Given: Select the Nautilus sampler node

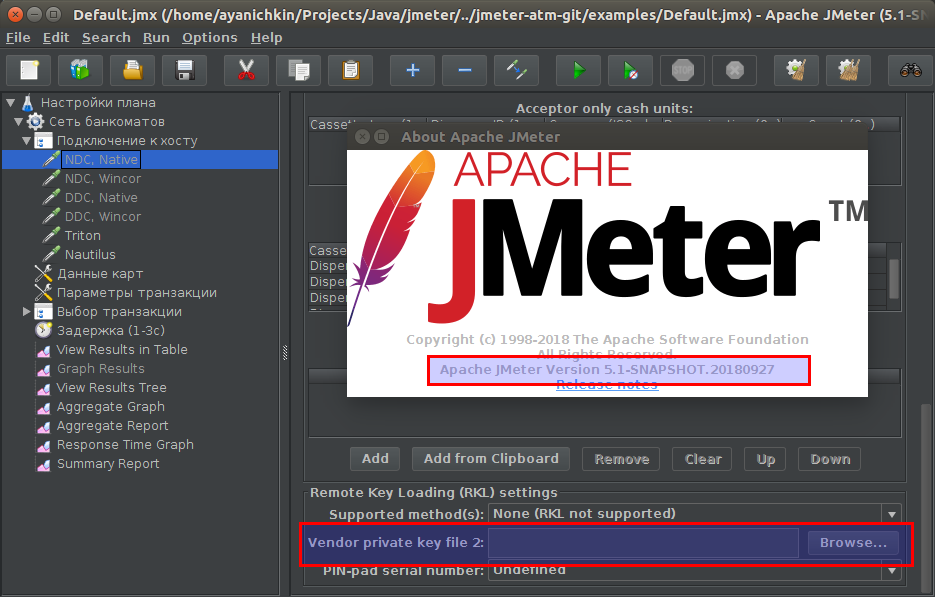Looking at the screenshot, I should tap(90, 255).
